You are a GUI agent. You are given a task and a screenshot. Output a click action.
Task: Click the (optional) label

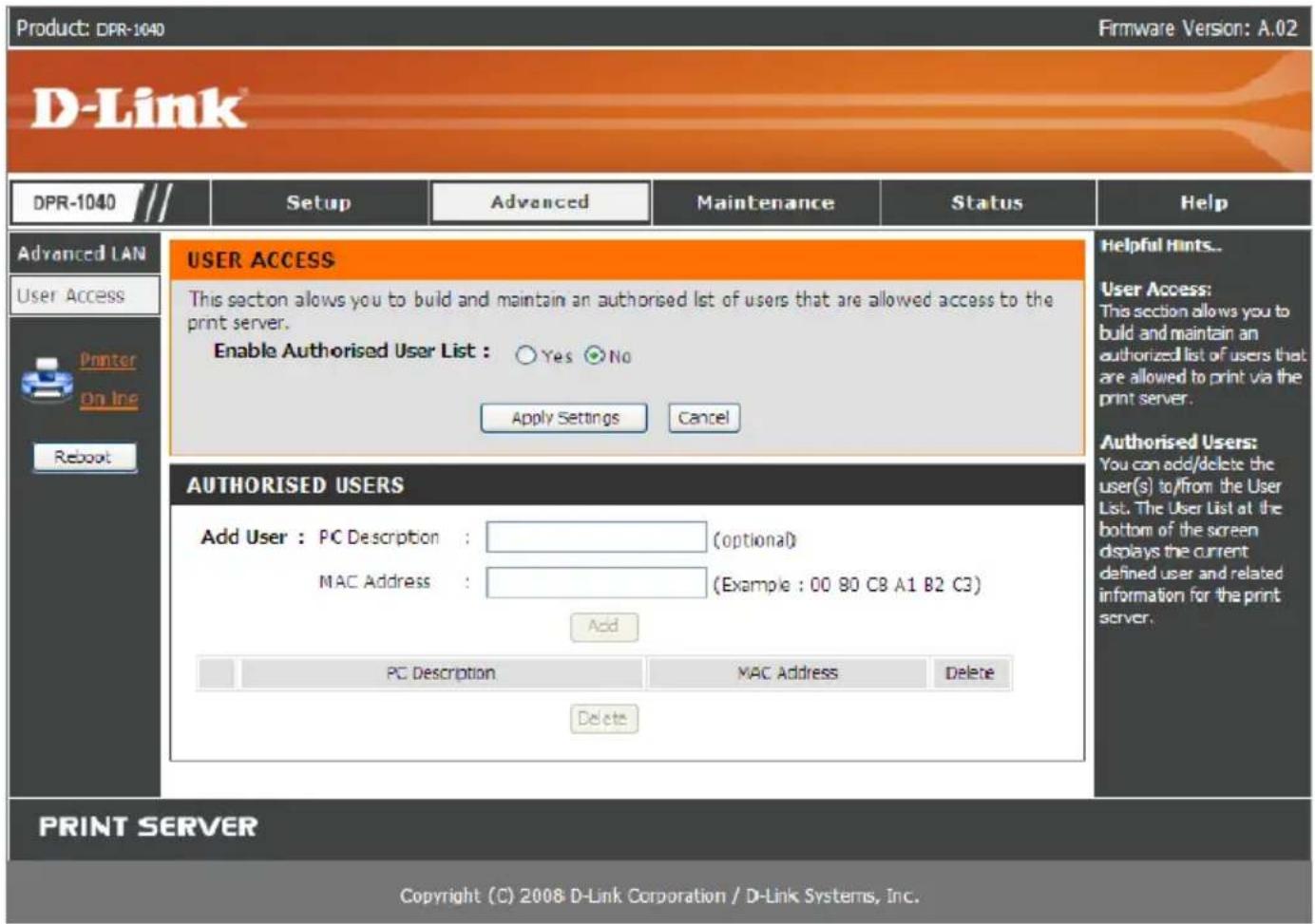754,539
